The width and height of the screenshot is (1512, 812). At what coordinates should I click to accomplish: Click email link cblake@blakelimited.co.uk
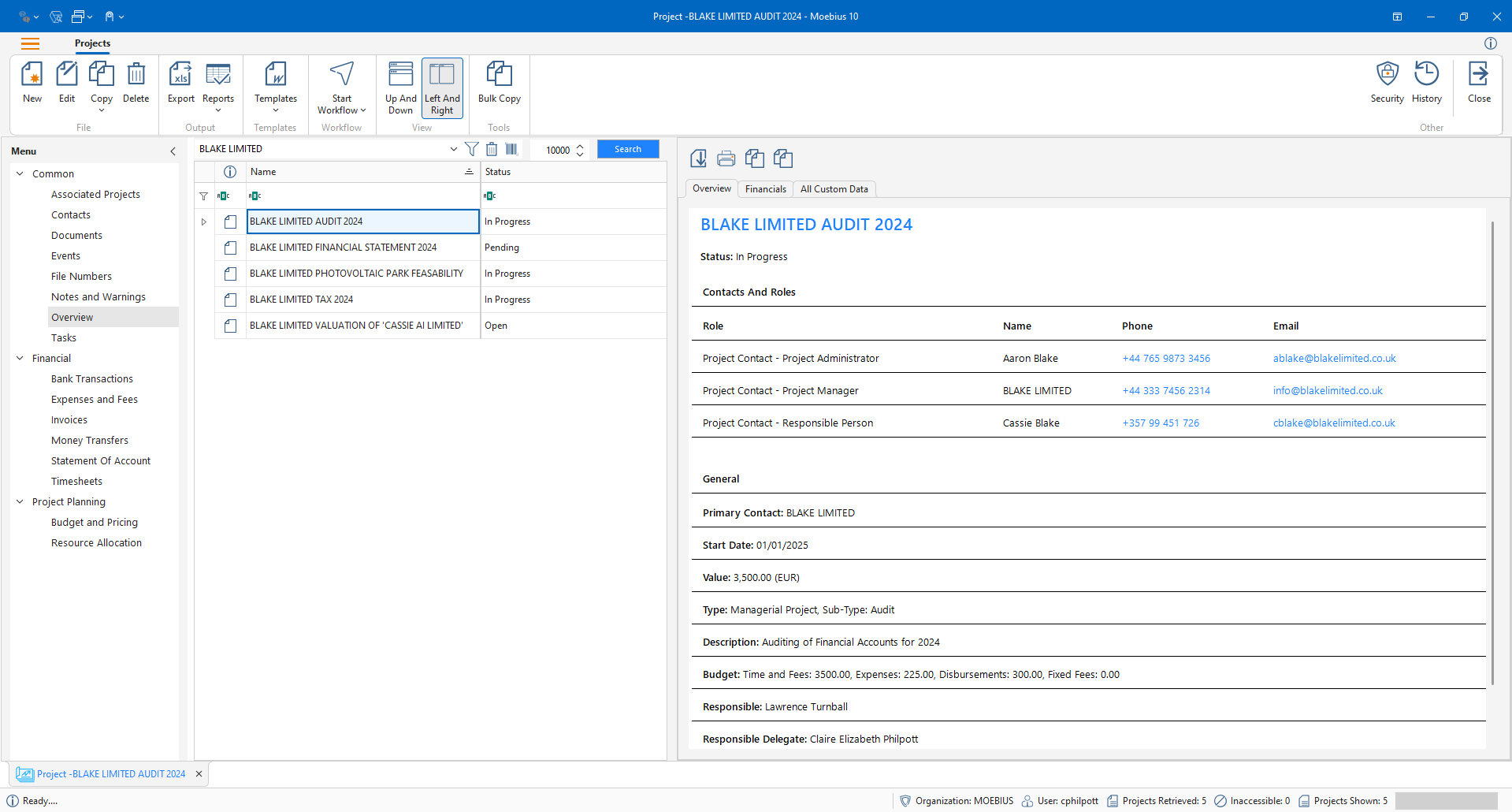[1334, 423]
